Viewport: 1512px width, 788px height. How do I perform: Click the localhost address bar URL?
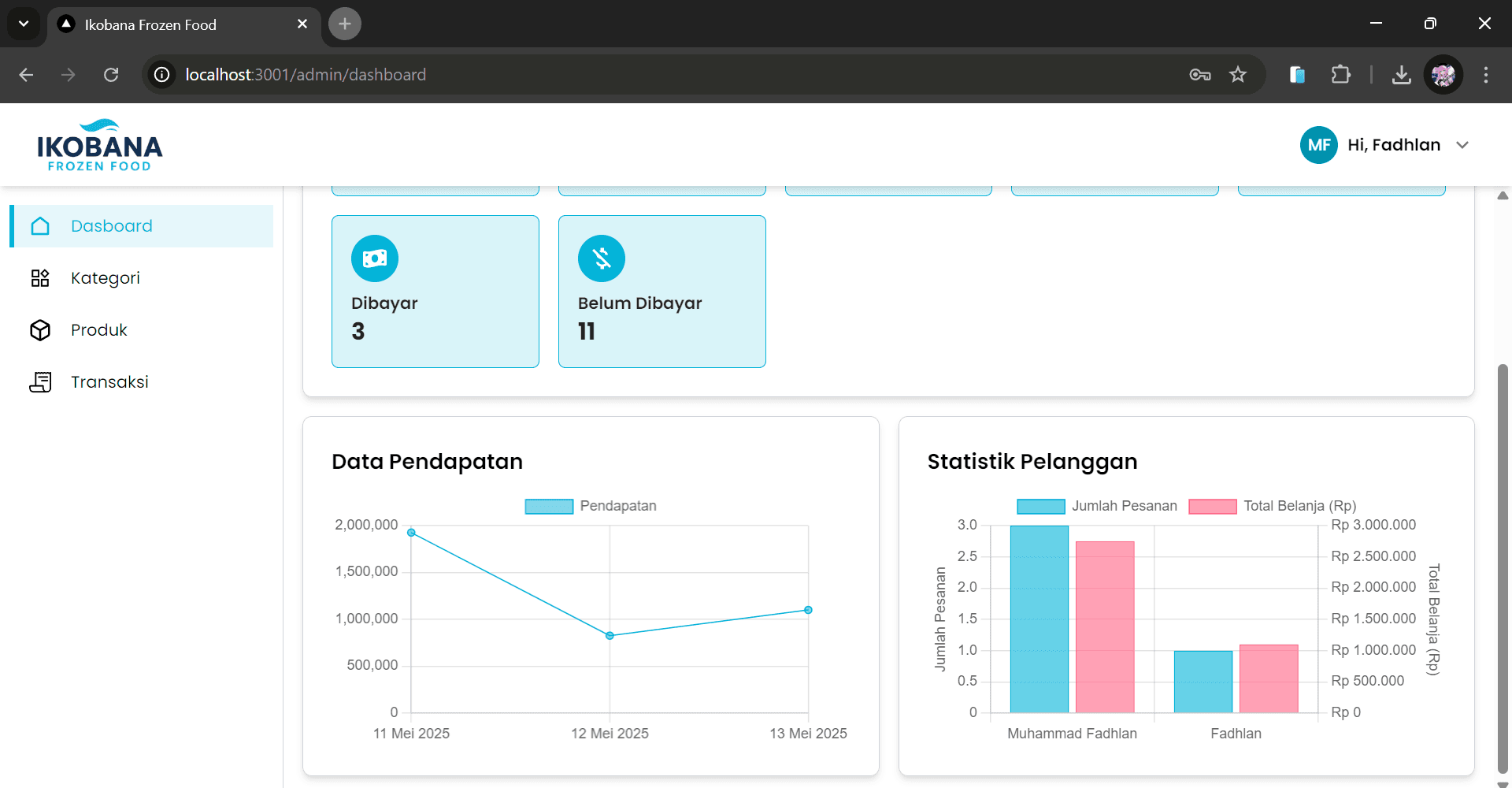point(306,75)
